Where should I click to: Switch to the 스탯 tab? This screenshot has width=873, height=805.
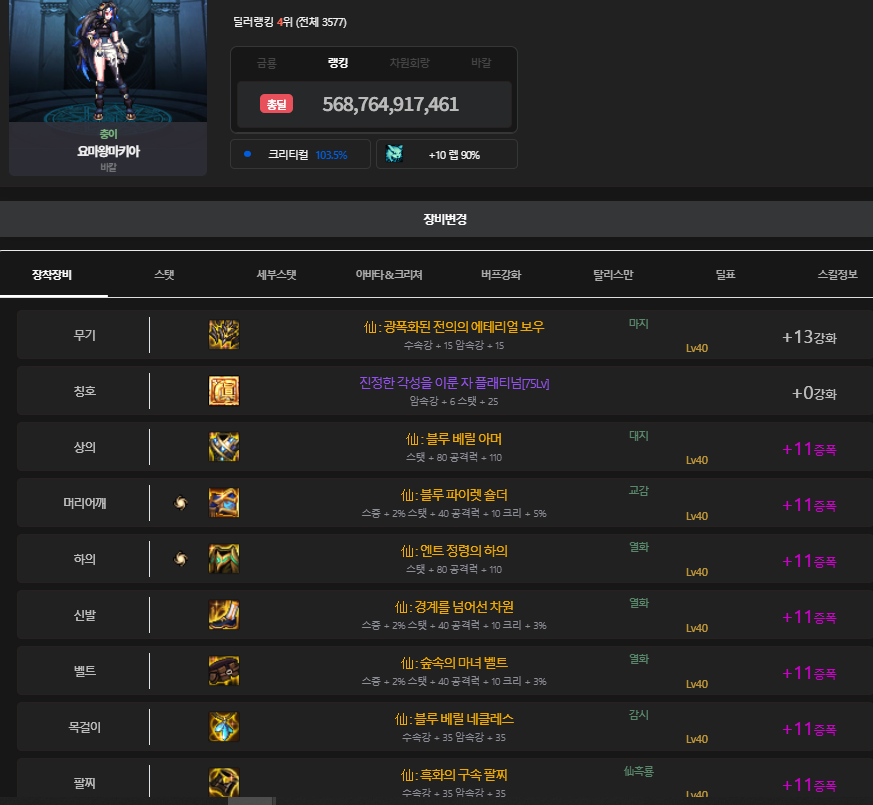164,274
